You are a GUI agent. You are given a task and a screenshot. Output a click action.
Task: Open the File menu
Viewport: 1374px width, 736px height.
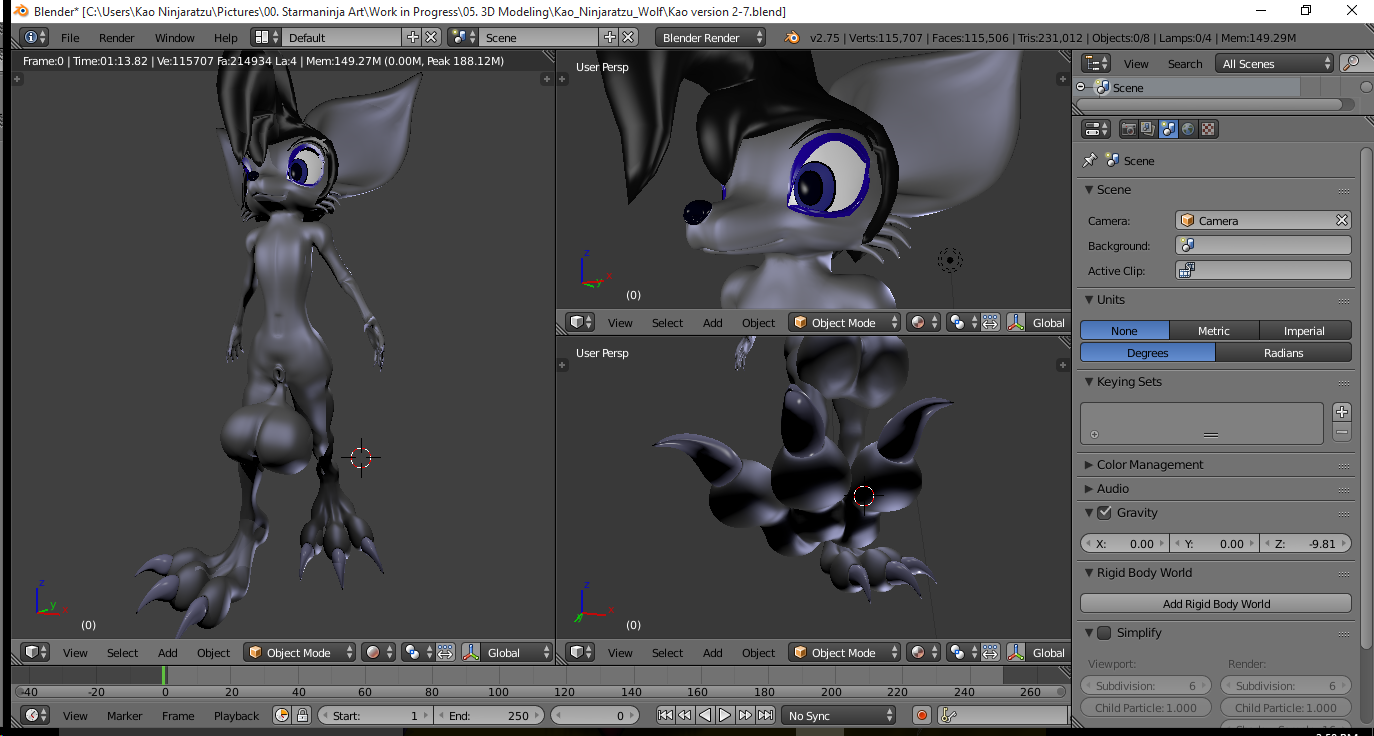click(x=70, y=38)
